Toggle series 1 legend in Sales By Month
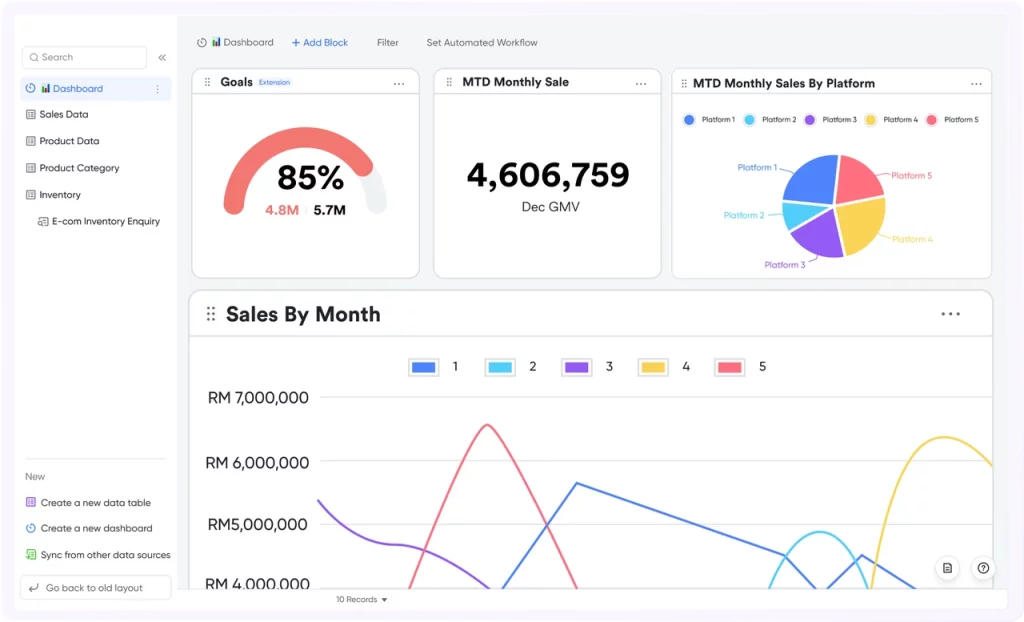This screenshot has width=1024, height=622. (x=433, y=367)
